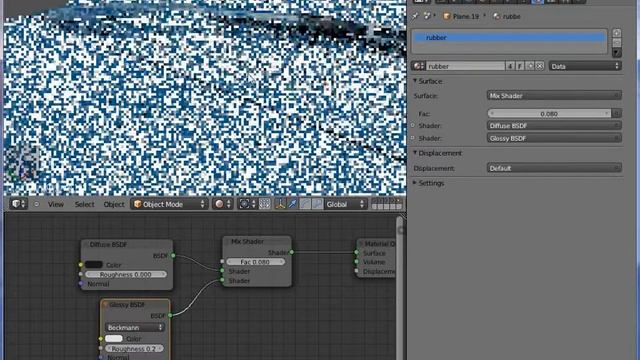Image resolution: width=640 pixels, height=360 pixels.
Task: Click Glossy BSDF node output socket
Action: [x=170, y=315]
